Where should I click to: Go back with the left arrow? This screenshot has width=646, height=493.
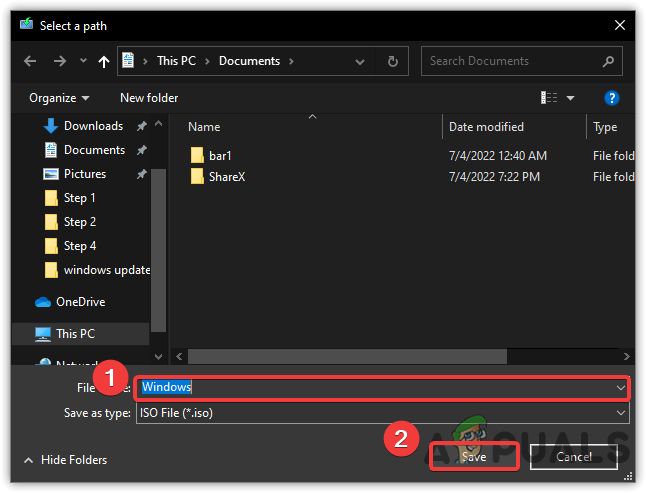click(30, 61)
